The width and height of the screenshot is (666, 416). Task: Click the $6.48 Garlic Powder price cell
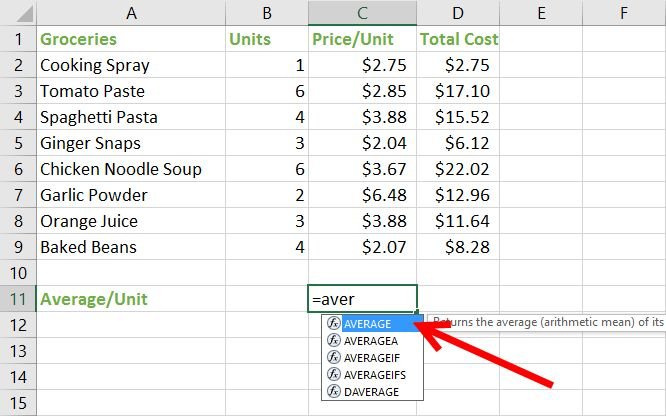click(362, 195)
